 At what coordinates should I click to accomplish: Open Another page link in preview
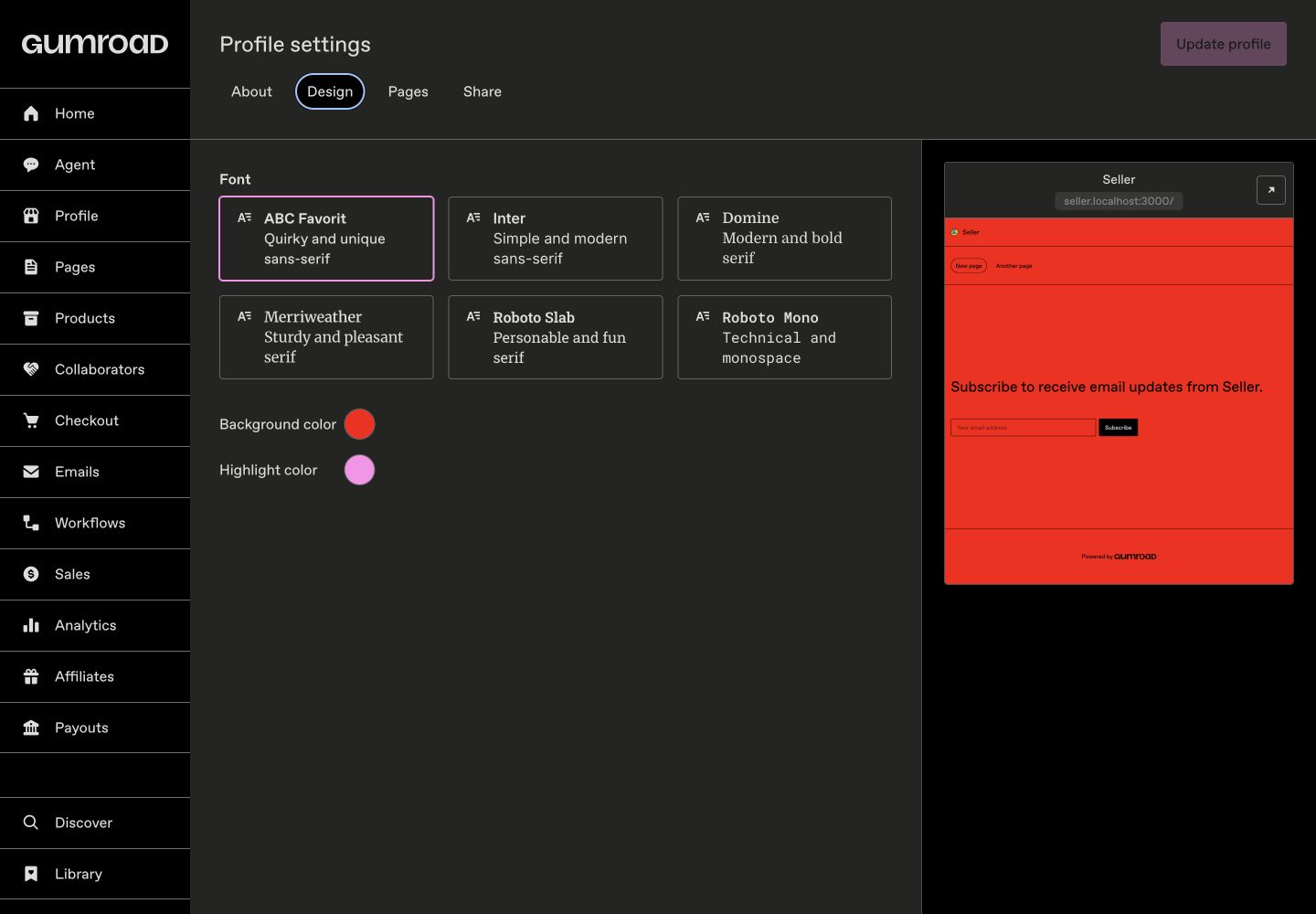[x=1014, y=266]
